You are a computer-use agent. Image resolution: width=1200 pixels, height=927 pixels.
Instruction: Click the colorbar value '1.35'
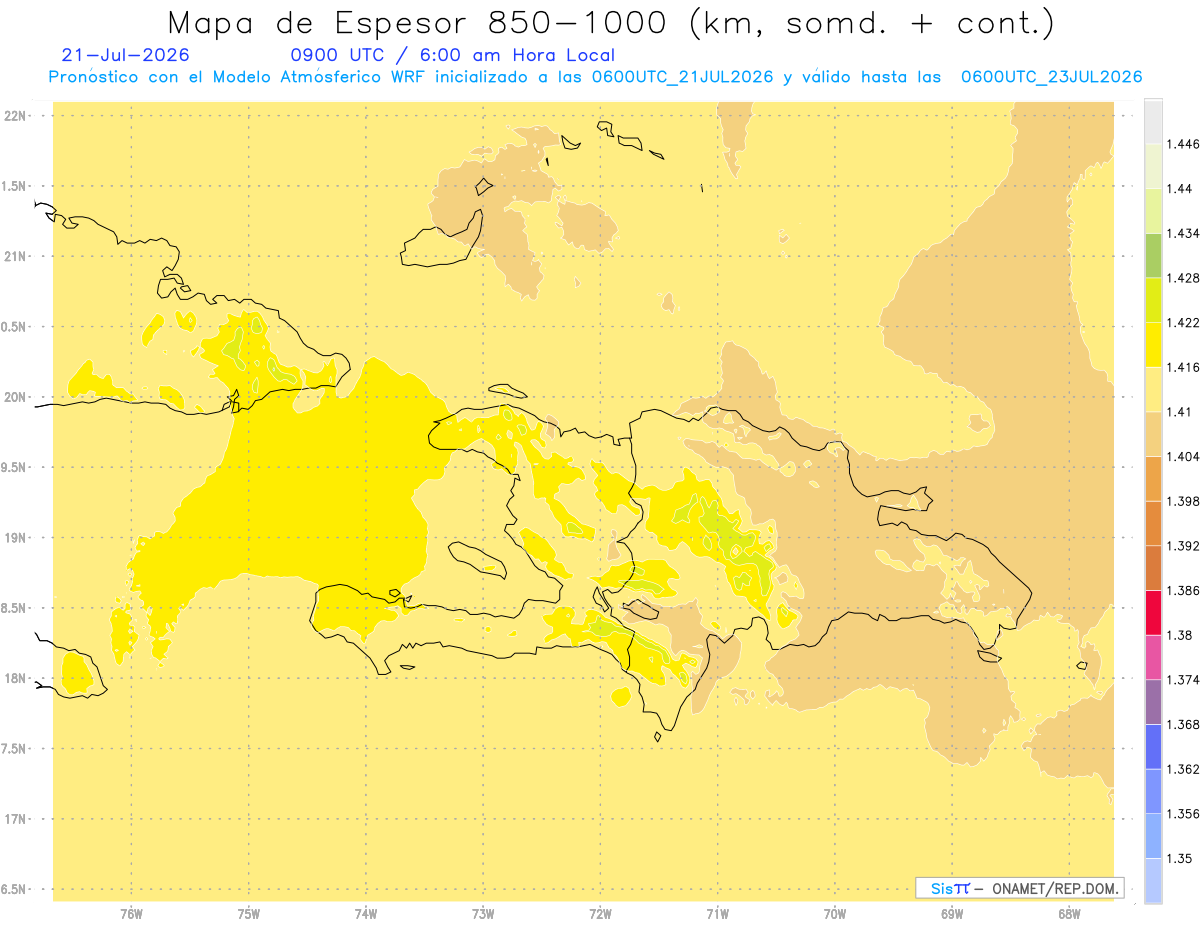point(1181,858)
